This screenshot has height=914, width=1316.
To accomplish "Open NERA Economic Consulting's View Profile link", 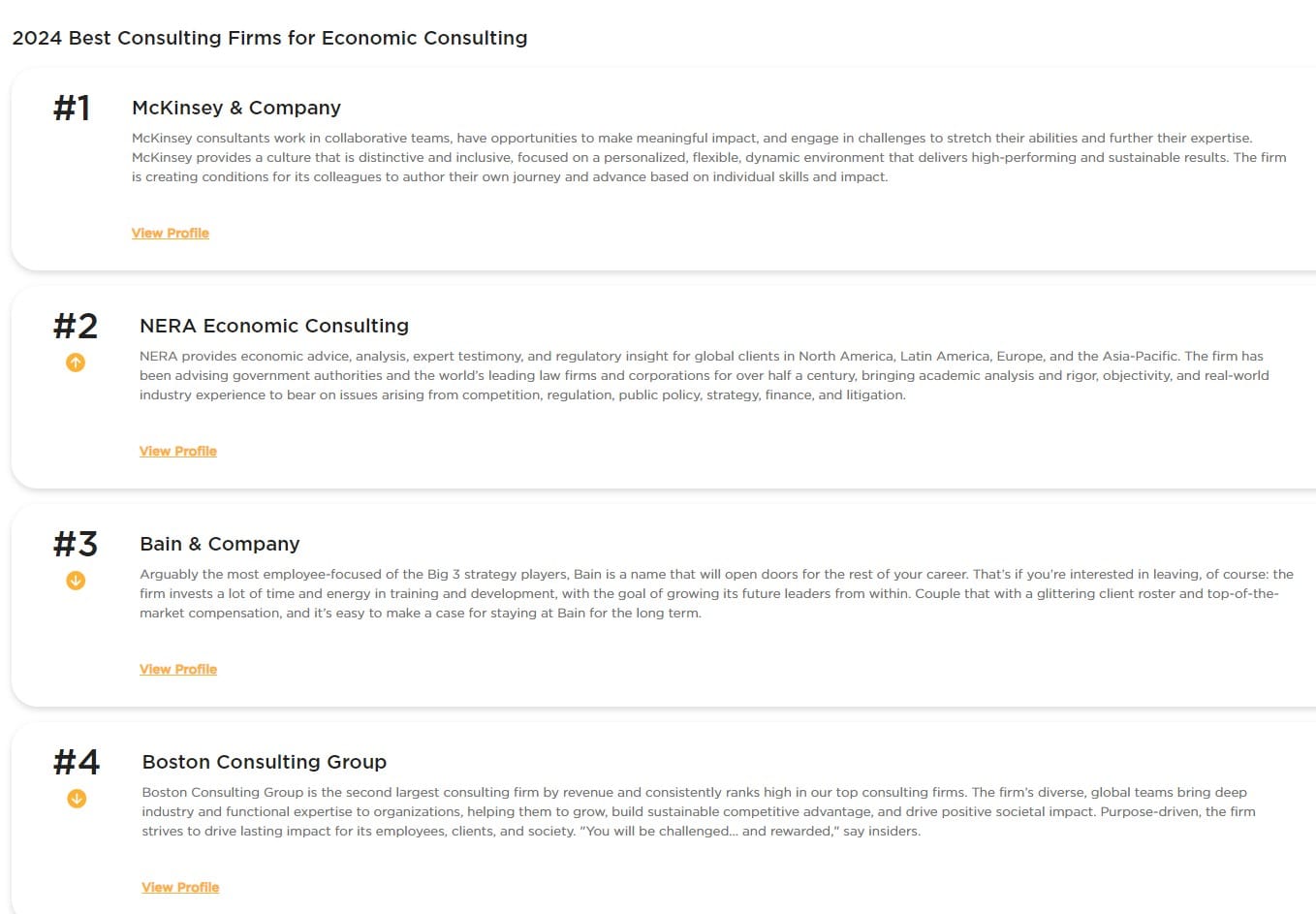I will tap(178, 451).
